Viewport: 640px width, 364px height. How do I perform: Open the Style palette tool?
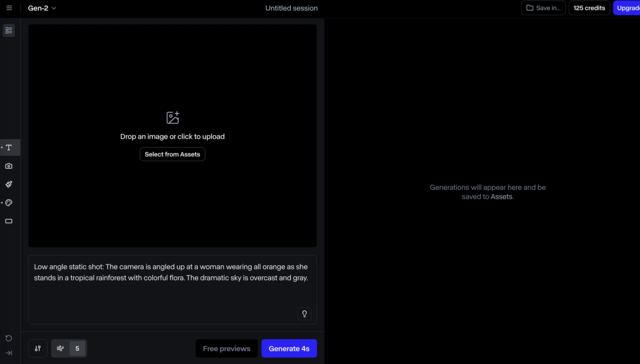[9, 203]
